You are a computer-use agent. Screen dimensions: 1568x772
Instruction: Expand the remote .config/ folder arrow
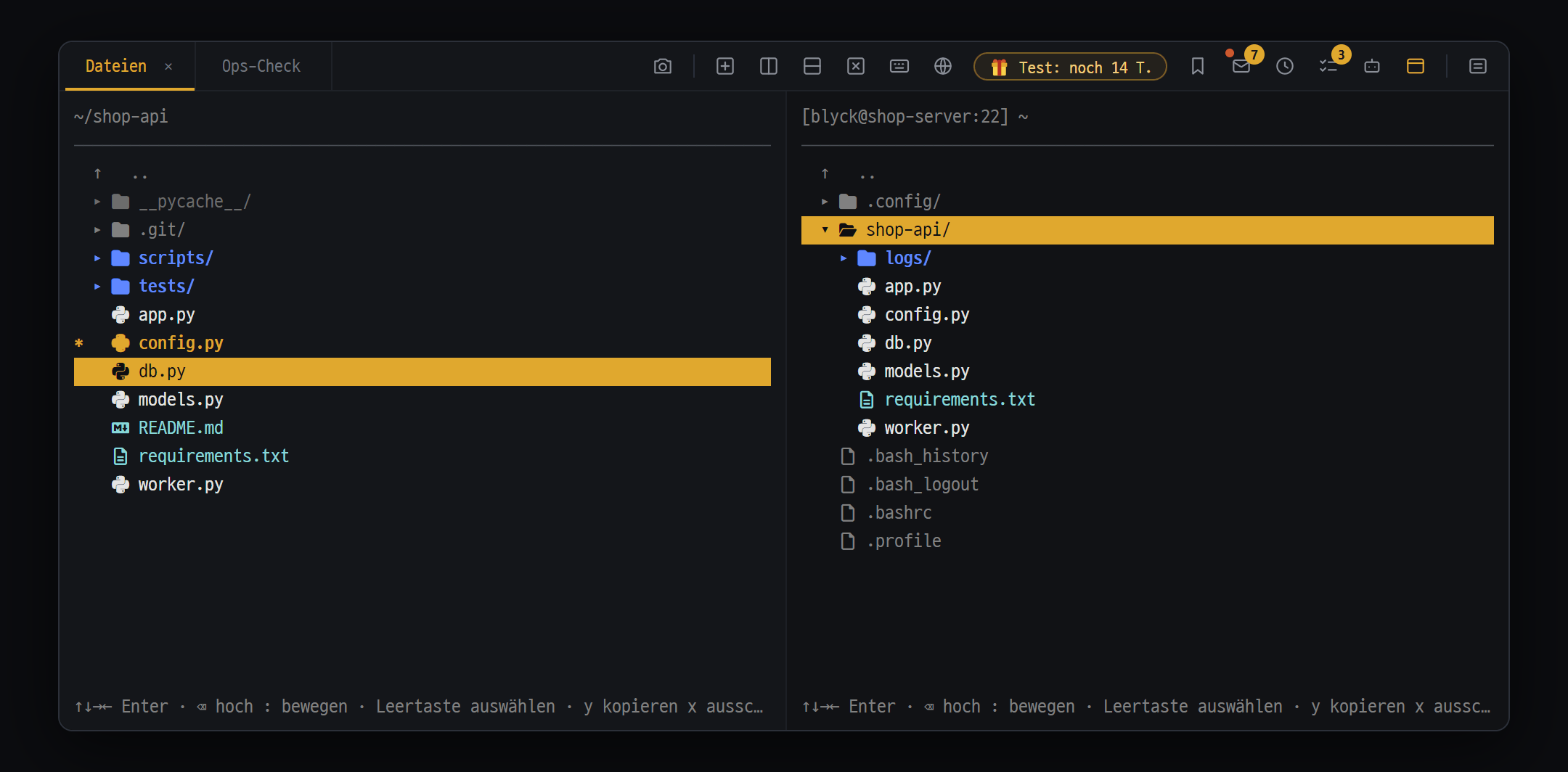(x=825, y=202)
